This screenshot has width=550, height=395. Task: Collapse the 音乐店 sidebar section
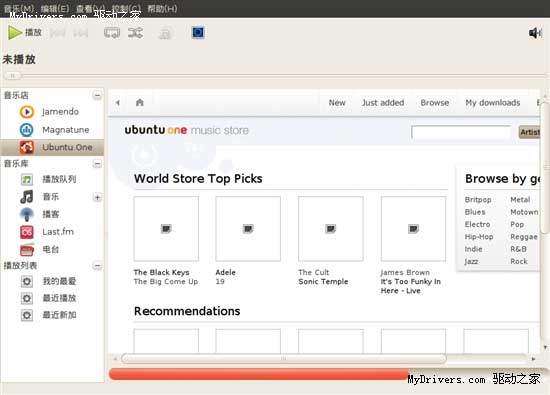97,95
